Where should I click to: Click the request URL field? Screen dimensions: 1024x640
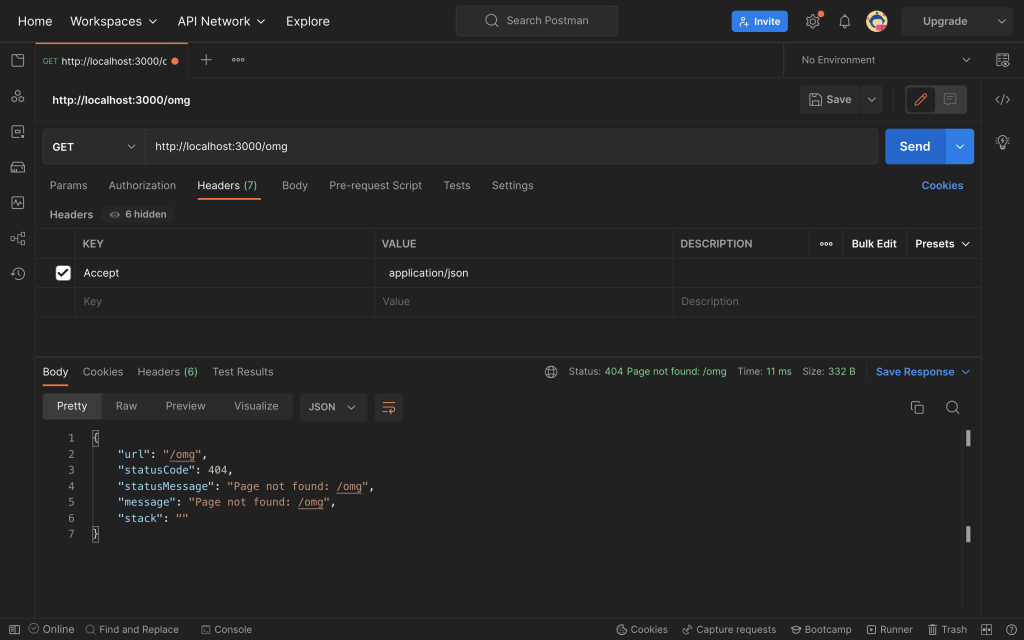[511, 146]
